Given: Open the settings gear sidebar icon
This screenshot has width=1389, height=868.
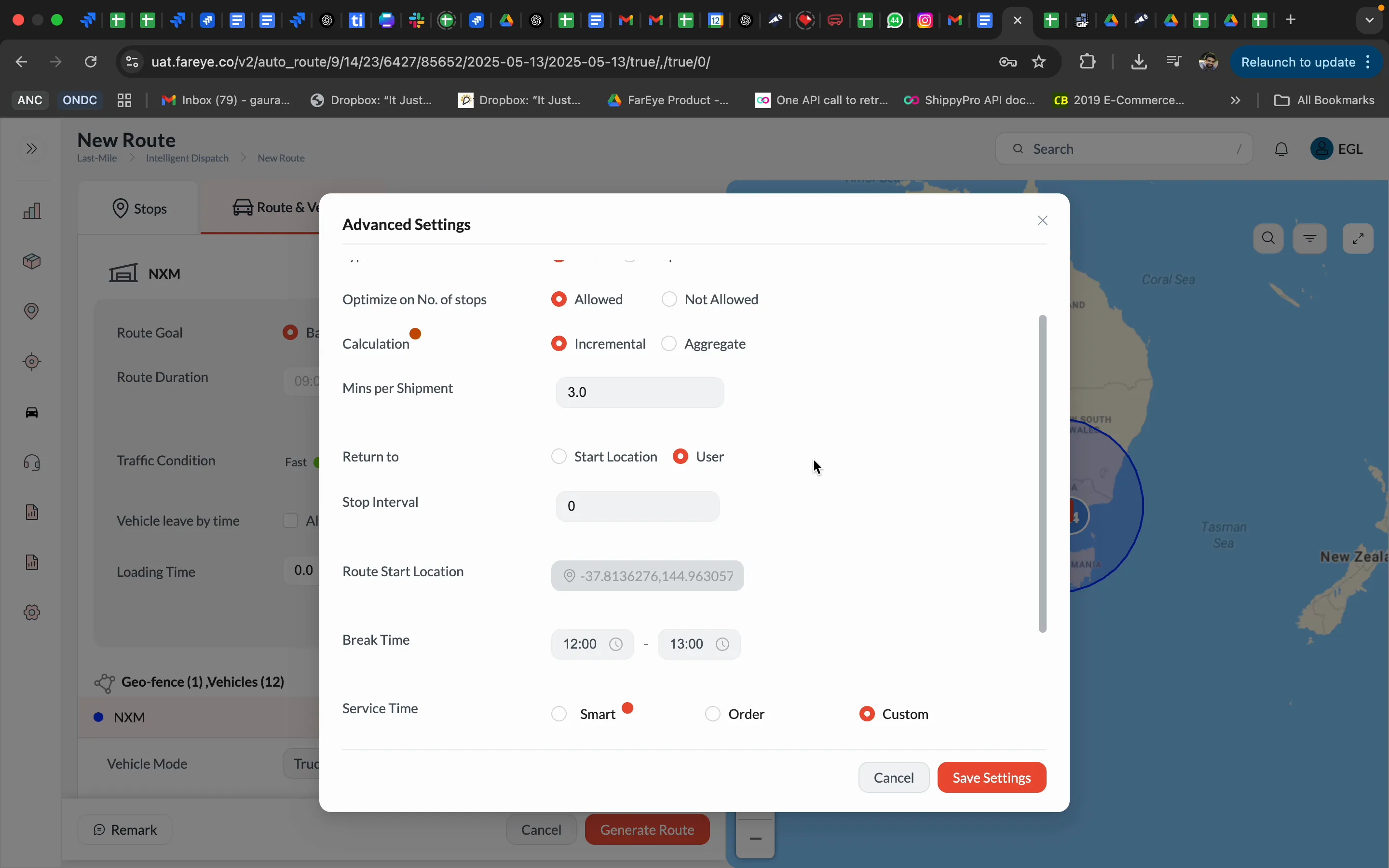Looking at the screenshot, I should click(x=32, y=612).
